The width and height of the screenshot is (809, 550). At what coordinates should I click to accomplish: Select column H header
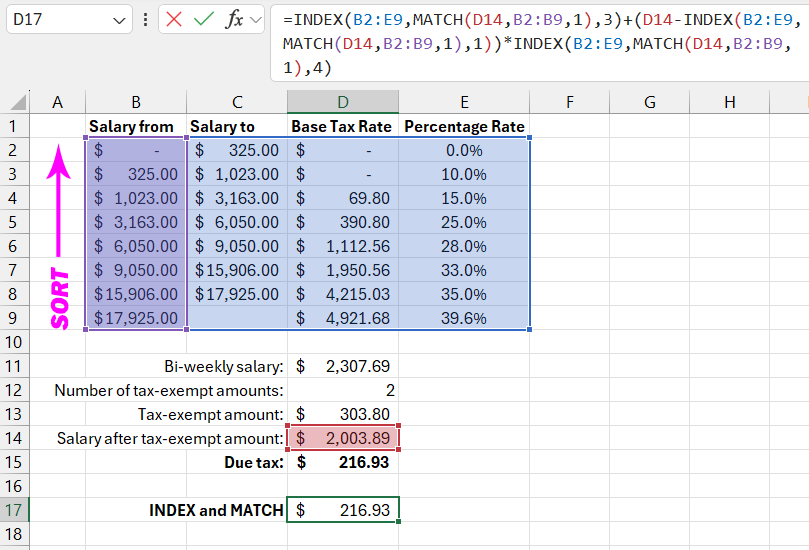click(730, 102)
